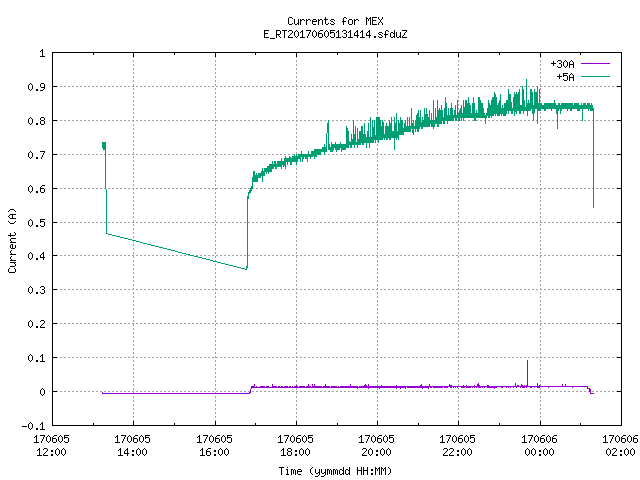Click the y-axis tick label '0.3'
The height and width of the screenshot is (480, 640).
(x=36, y=290)
